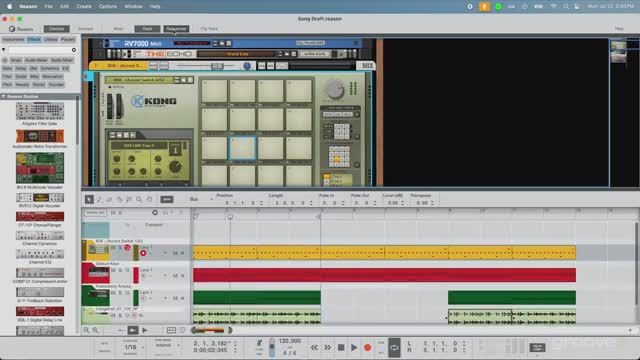Start playback with the Play button

tap(354, 348)
